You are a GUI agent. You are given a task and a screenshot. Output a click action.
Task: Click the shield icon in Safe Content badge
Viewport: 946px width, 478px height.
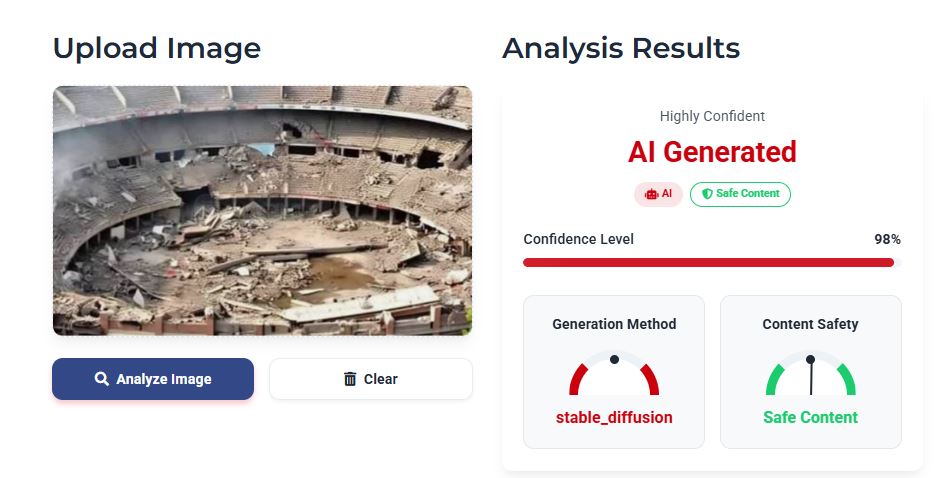click(707, 194)
